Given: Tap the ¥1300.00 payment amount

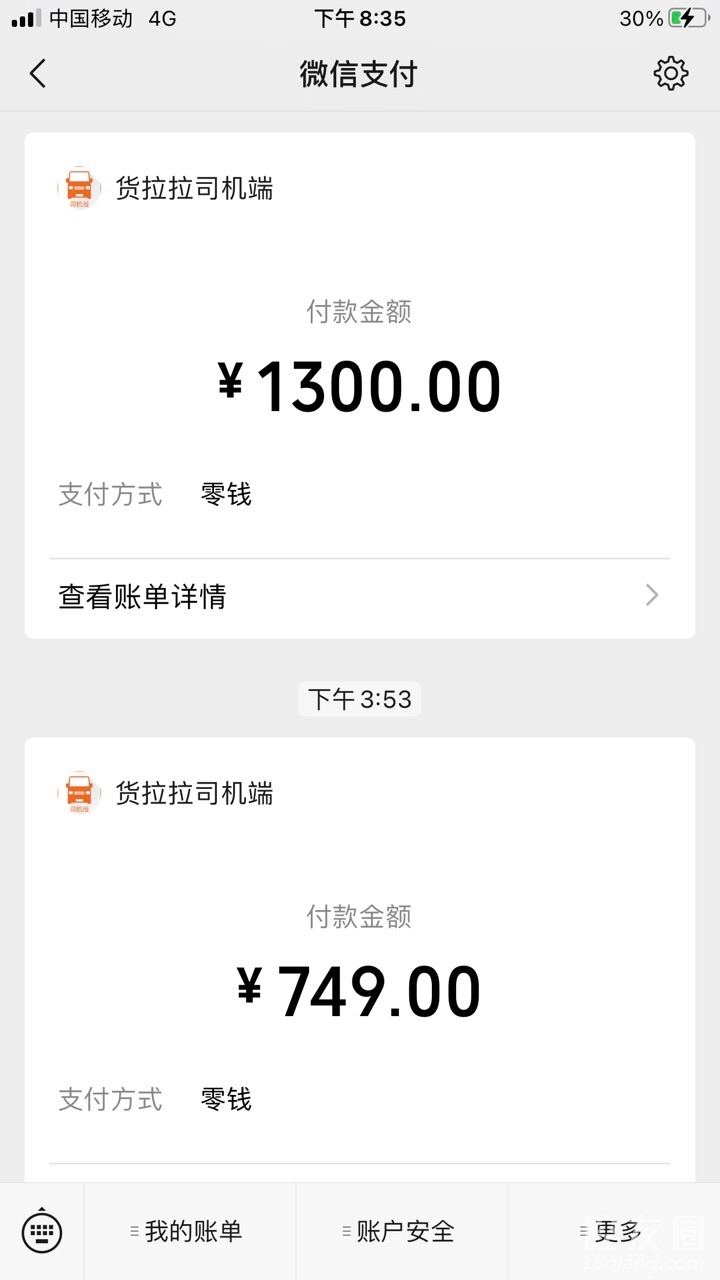Looking at the screenshot, I should [x=360, y=387].
